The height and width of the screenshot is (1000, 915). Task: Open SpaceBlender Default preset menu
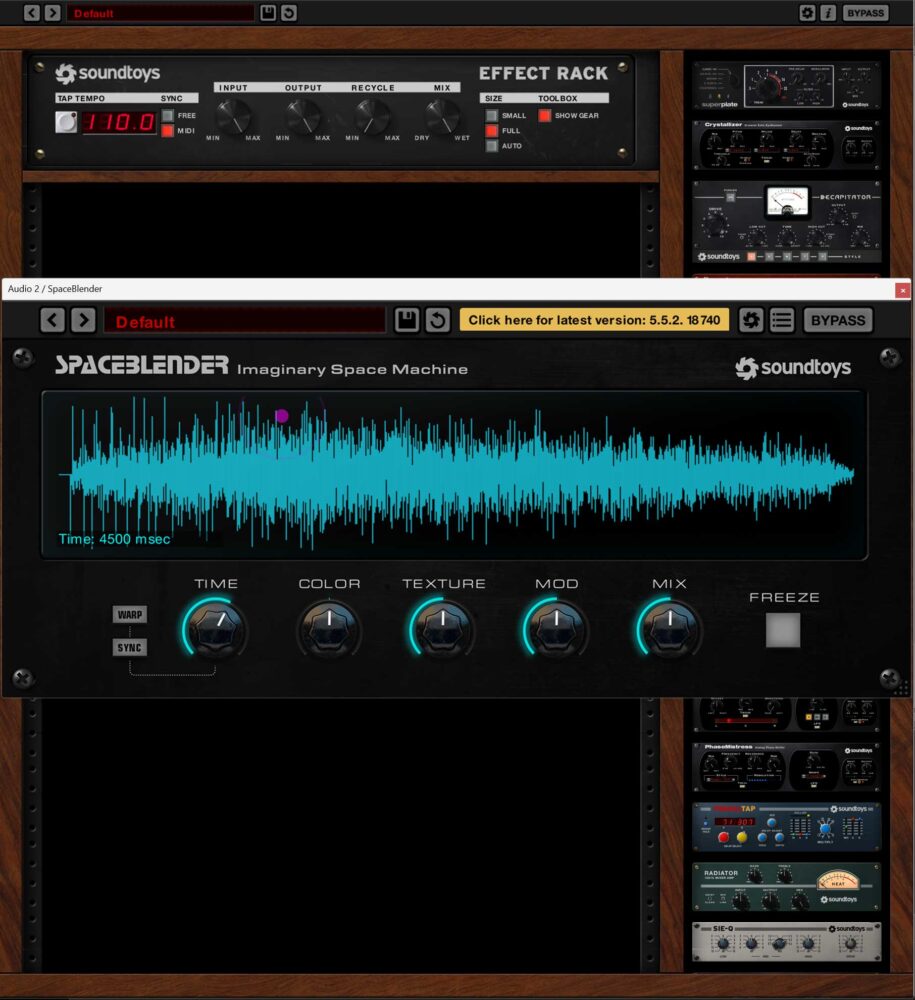(245, 320)
